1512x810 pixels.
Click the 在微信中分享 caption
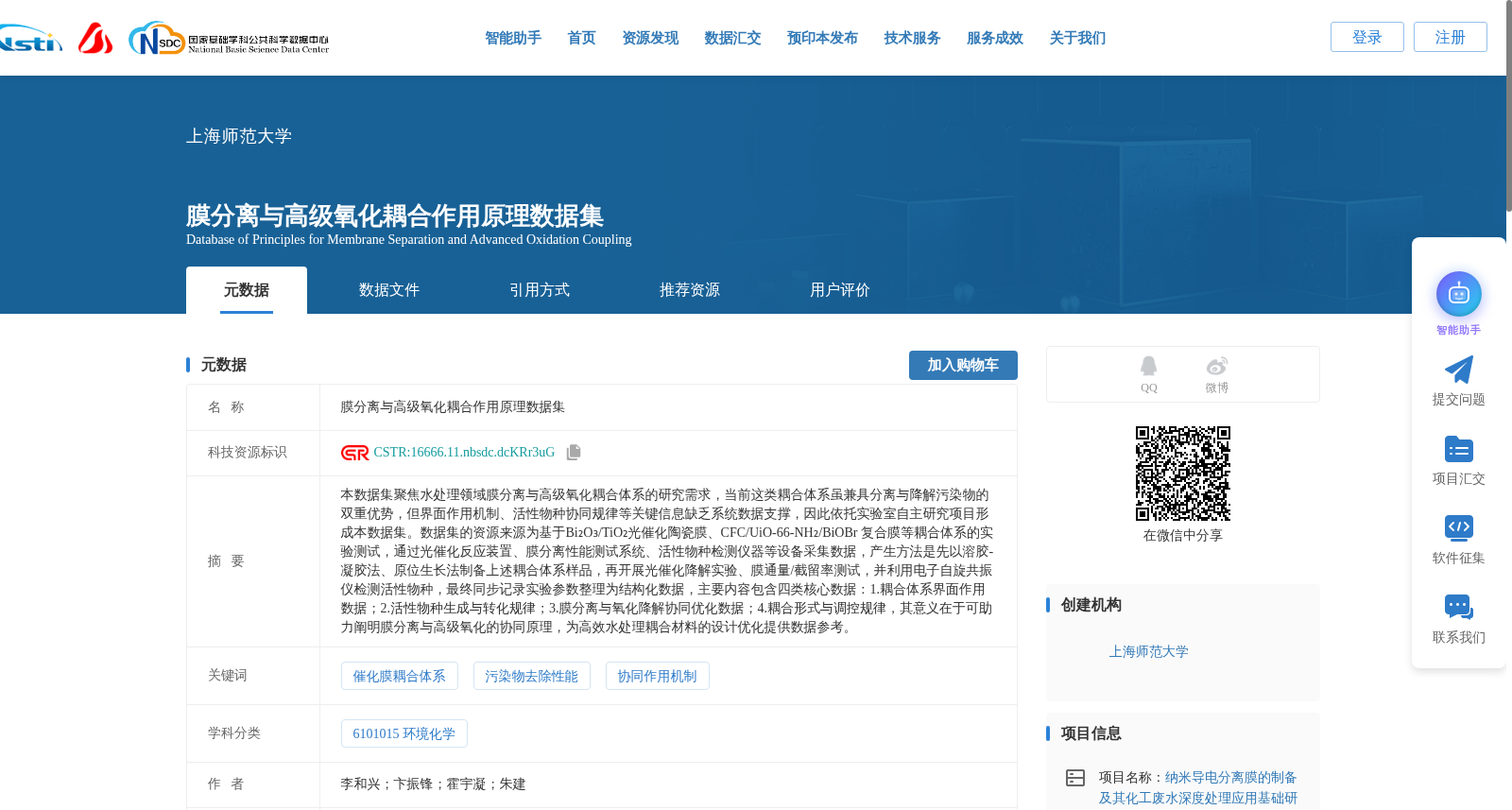click(1183, 536)
